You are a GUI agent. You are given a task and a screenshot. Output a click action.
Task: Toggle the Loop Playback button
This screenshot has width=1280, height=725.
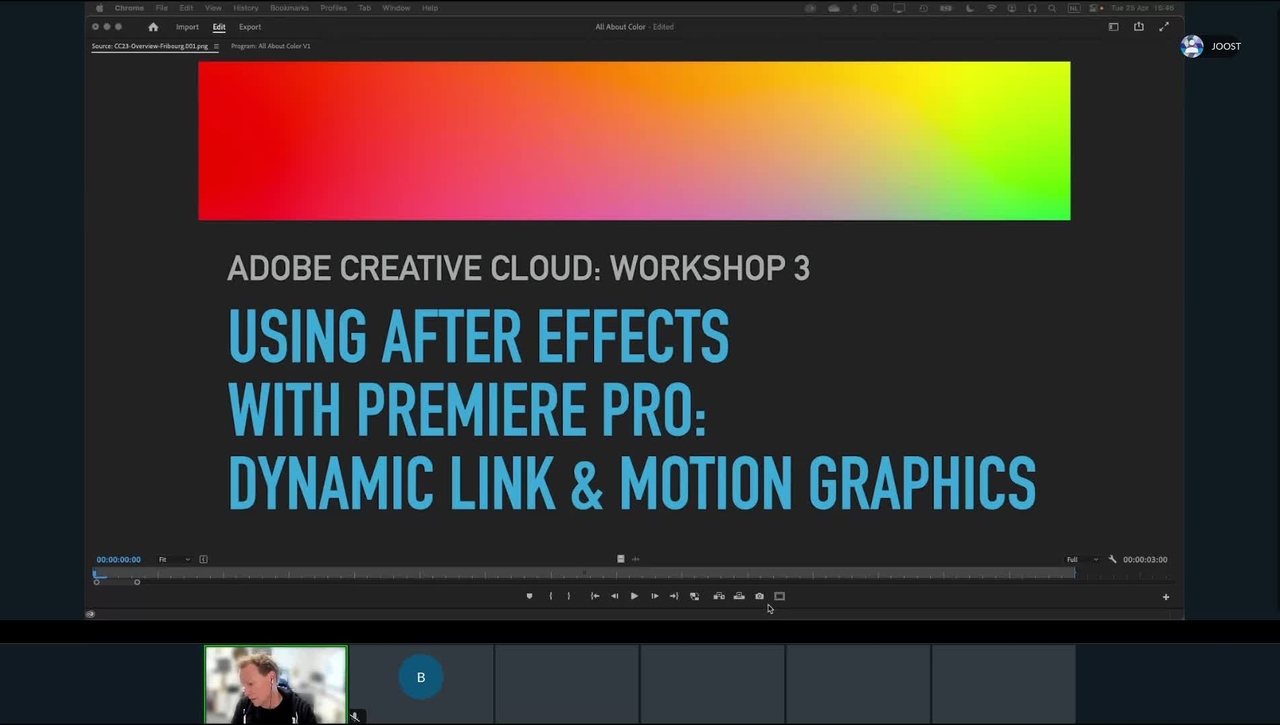694,596
